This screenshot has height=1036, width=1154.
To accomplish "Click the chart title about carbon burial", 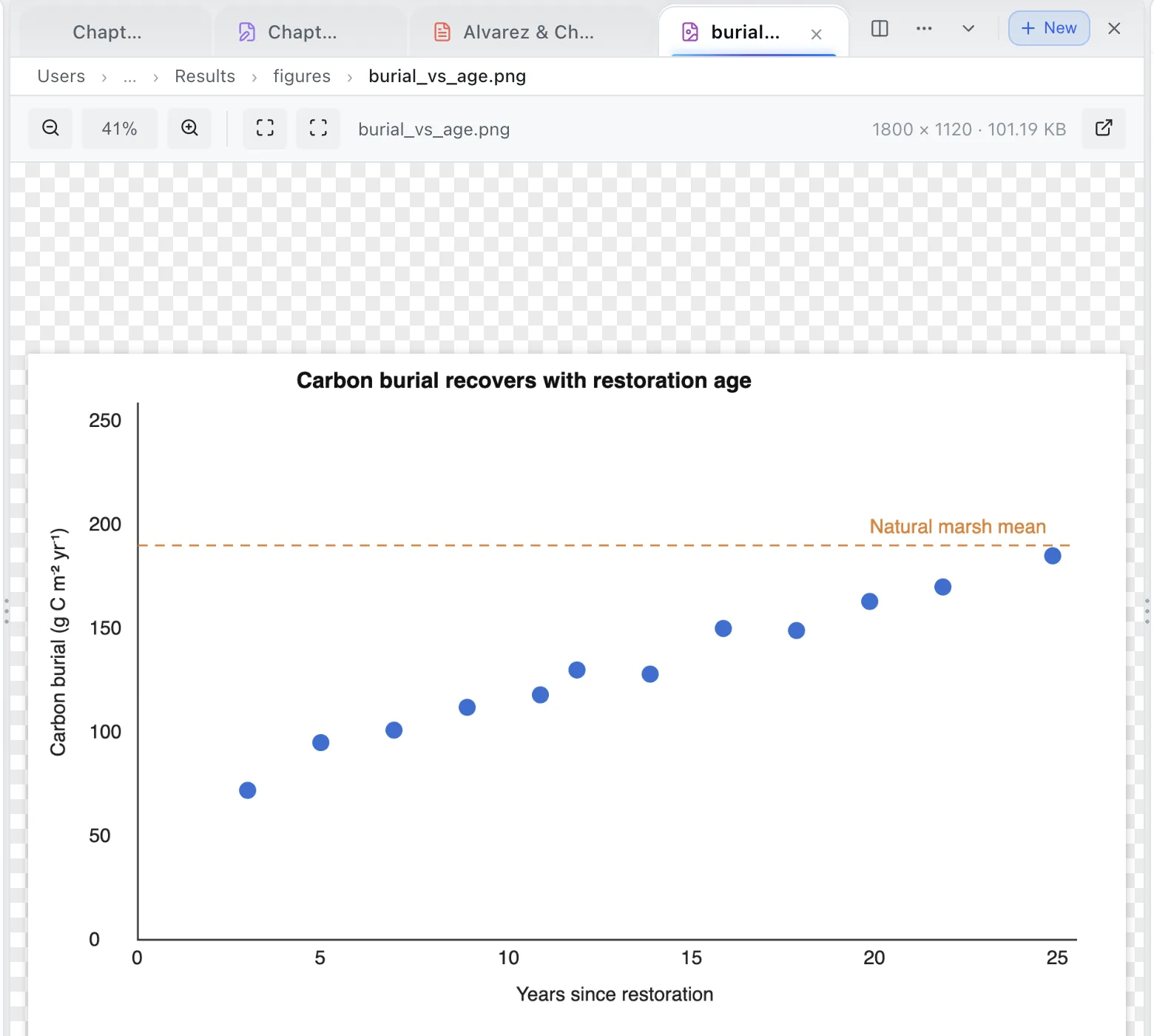I will (524, 380).
